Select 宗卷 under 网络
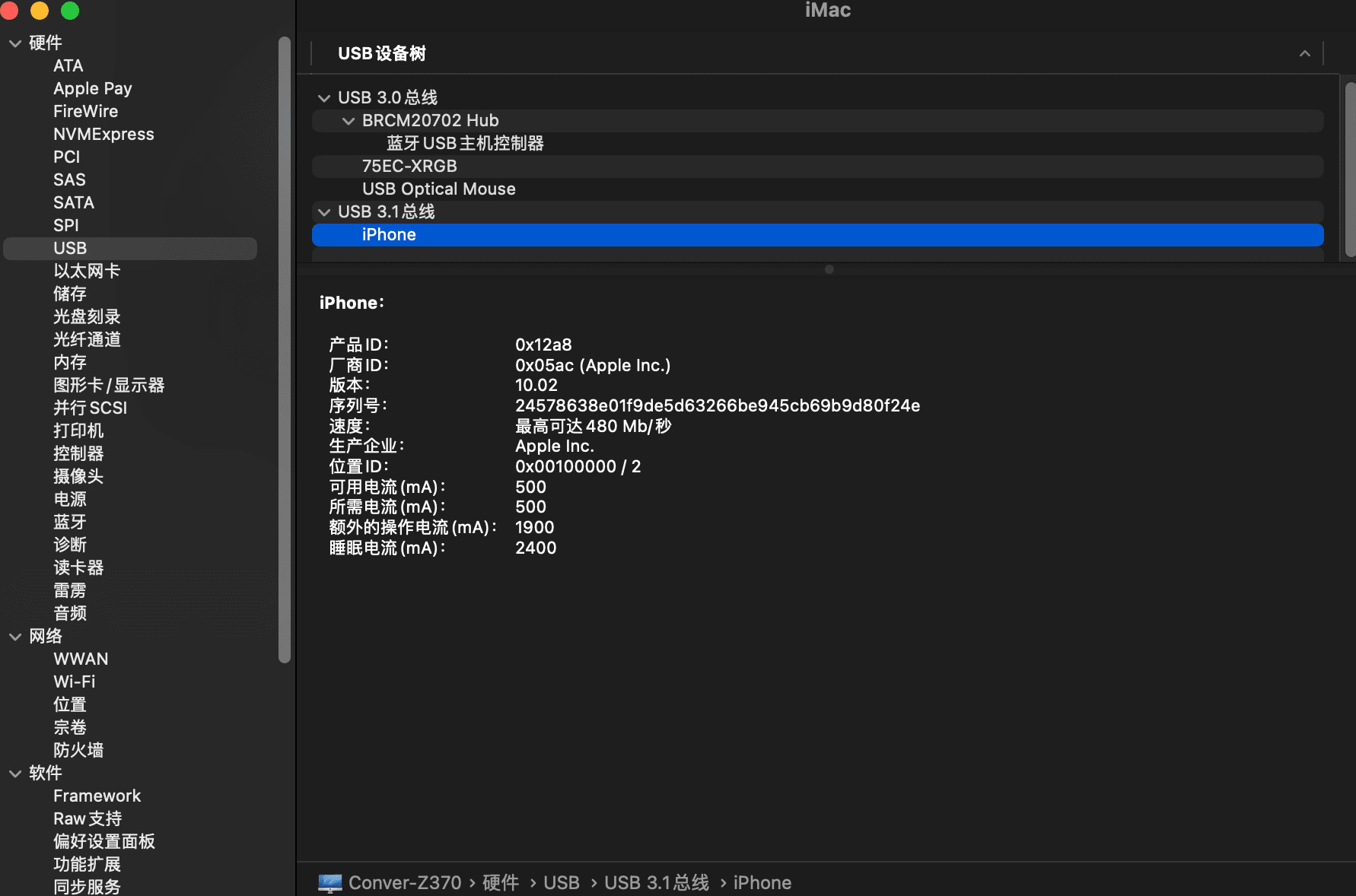 (70, 728)
